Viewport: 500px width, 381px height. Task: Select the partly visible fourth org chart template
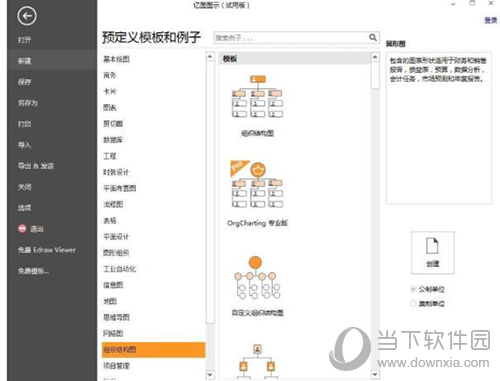(257, 362)
